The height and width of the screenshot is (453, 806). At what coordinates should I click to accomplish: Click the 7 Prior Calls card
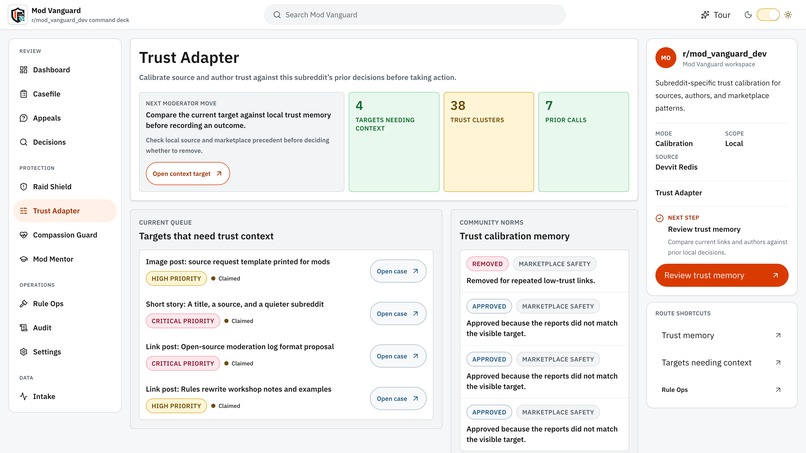pyautogui.click(x=583, y=142)
